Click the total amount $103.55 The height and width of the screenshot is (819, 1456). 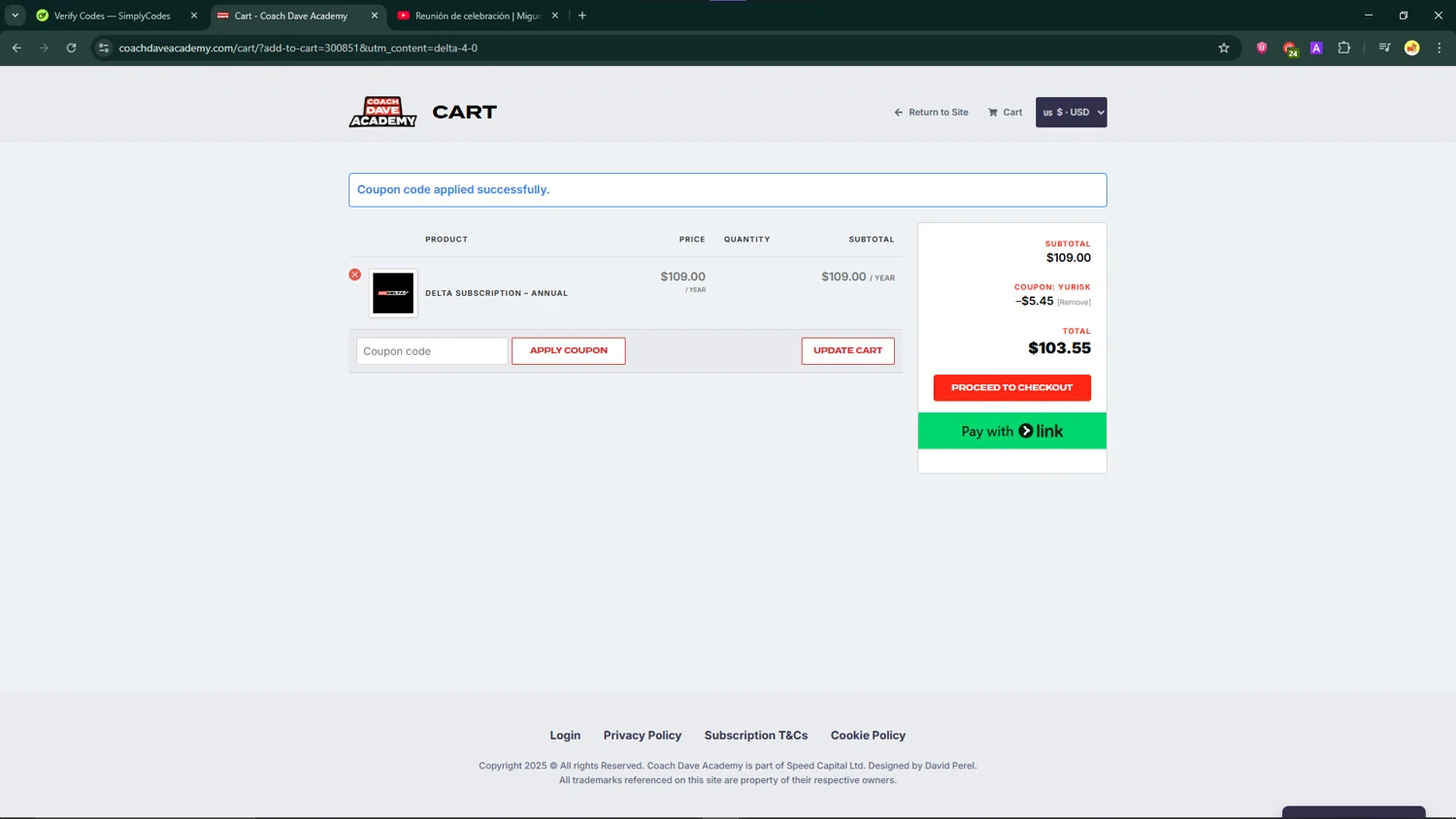tap(1059, 348)
